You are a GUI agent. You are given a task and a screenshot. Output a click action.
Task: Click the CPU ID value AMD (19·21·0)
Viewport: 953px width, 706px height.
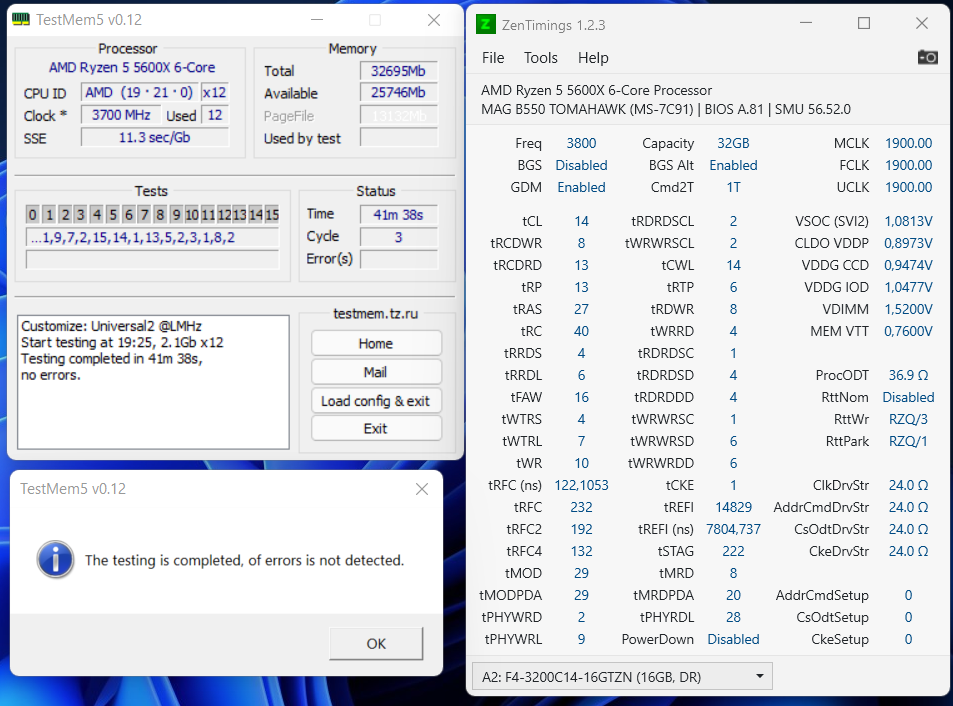pos(139,92)
